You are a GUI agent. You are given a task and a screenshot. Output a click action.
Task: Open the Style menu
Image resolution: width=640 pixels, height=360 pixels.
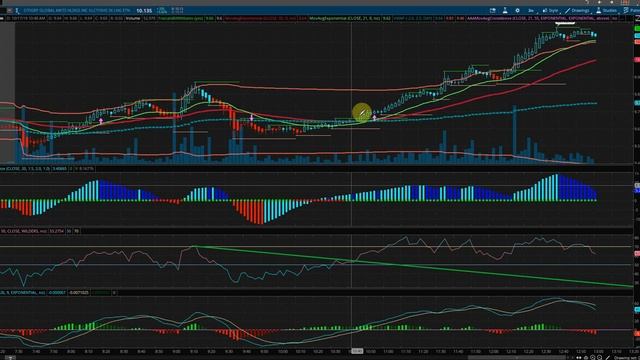pos(550,10)
